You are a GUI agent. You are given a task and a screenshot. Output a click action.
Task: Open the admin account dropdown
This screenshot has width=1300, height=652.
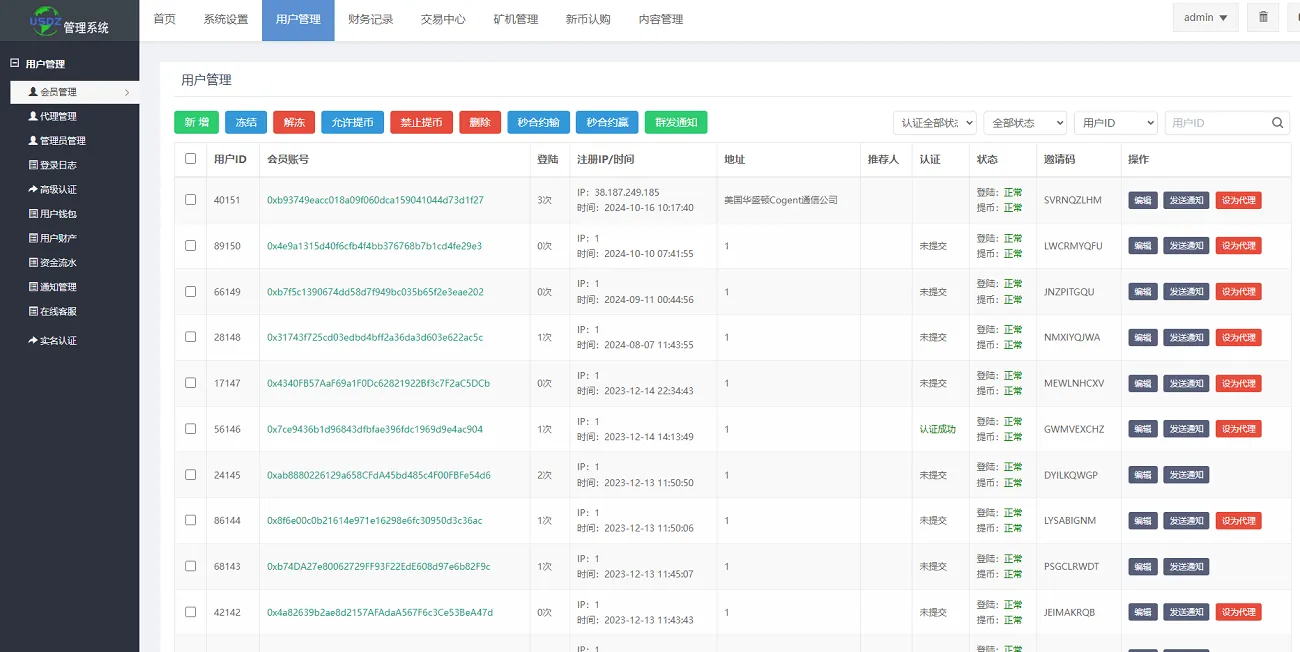1205,17
